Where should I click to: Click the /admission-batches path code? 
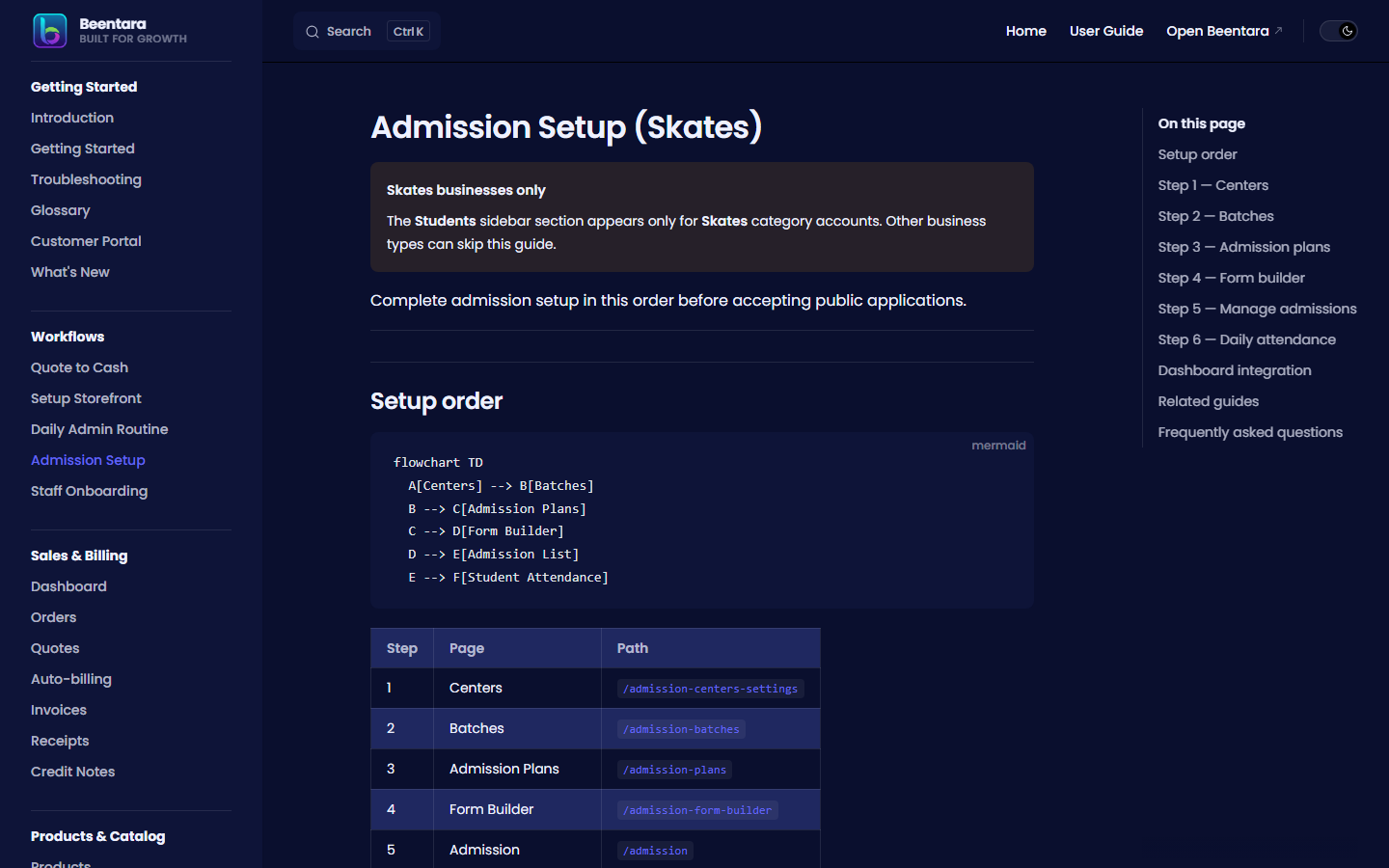point(681,729)
